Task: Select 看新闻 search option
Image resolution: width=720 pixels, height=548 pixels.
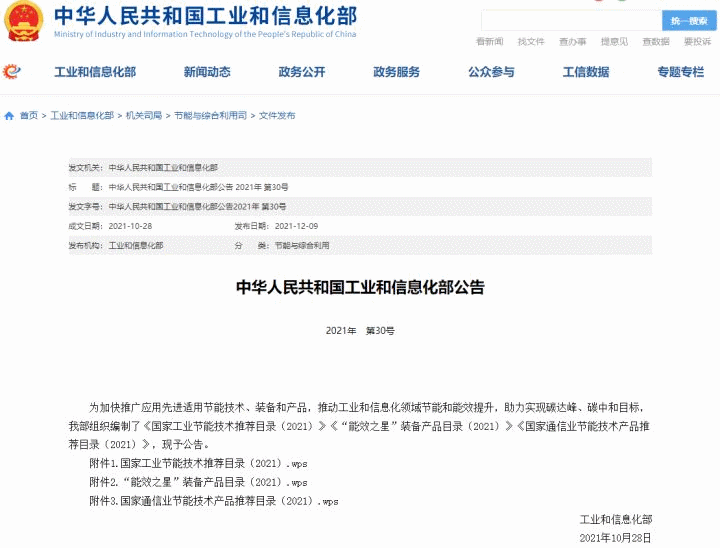Action: click(489, 42)
